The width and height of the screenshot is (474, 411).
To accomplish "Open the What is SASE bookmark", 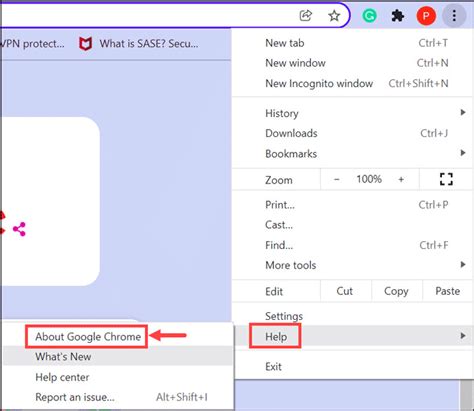I will [138, 44].
